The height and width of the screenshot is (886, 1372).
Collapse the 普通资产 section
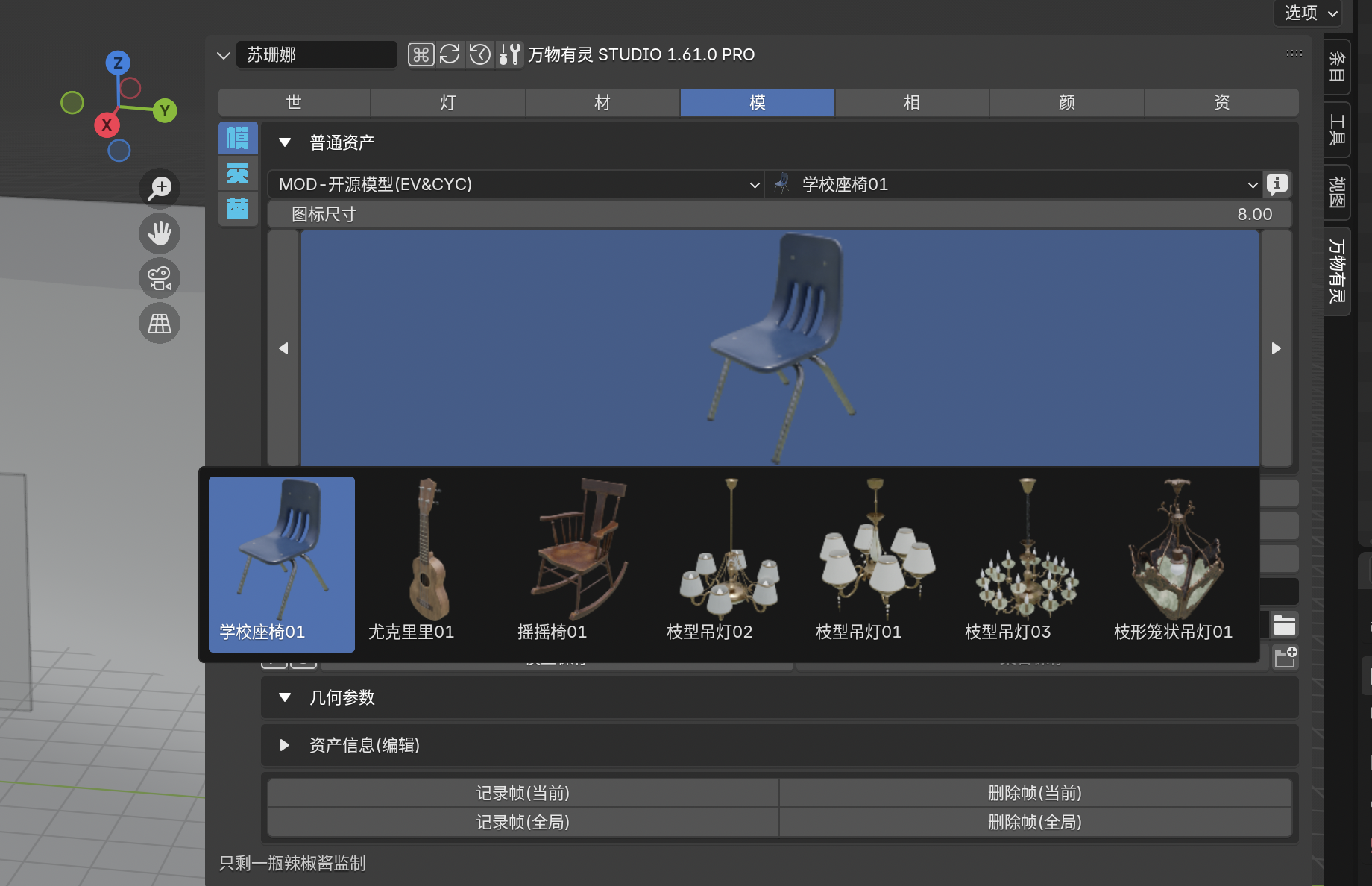point(285,142)
